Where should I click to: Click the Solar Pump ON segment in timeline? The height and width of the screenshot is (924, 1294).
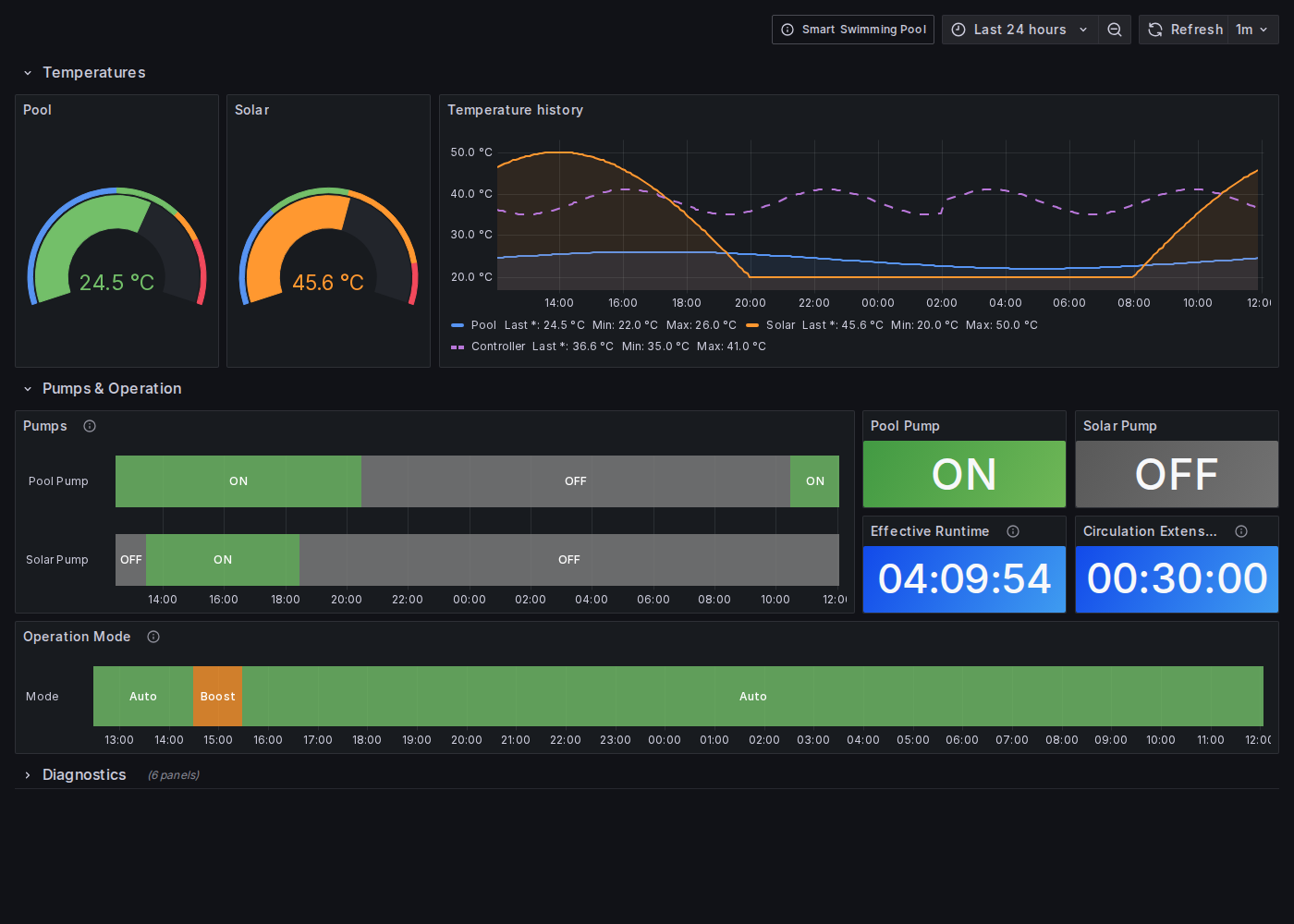pos(223,560)
